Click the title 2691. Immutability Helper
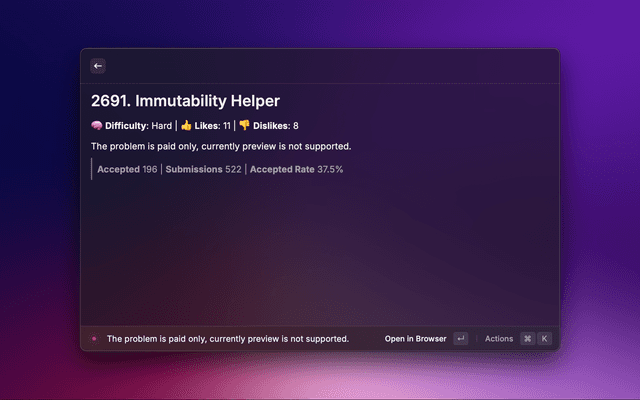 (185, 101)
